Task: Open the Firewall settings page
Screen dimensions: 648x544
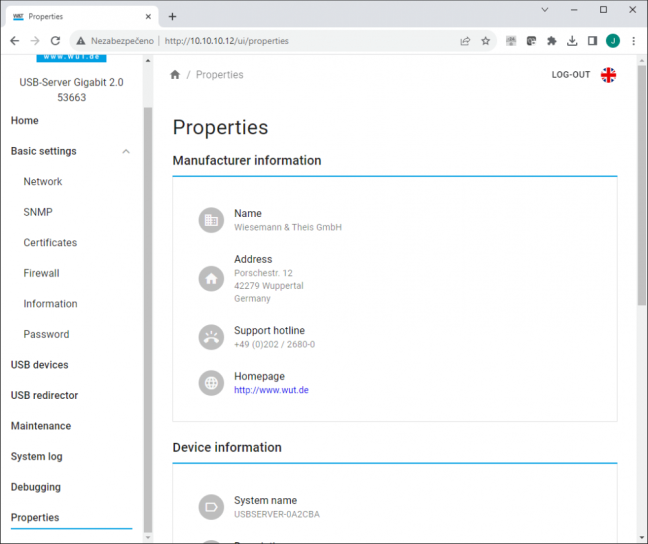Action: 41,273
